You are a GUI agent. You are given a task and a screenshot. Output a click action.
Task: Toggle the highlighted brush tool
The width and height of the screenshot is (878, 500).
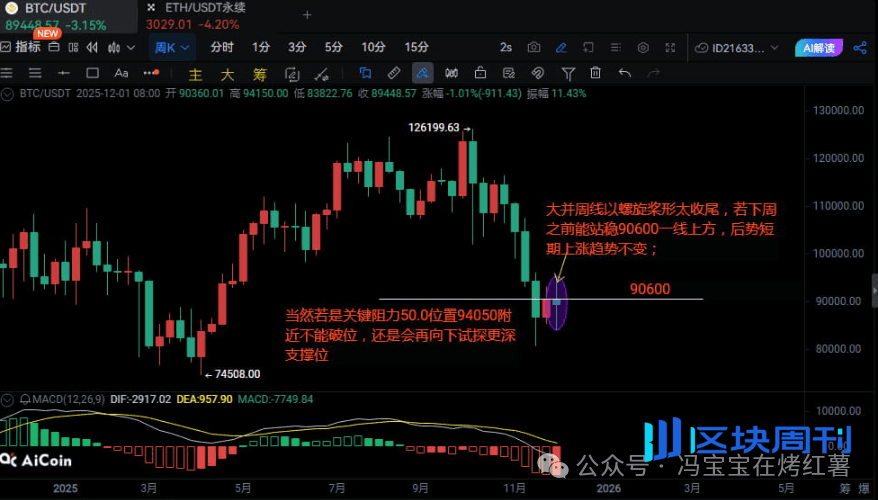coord(423,73)
